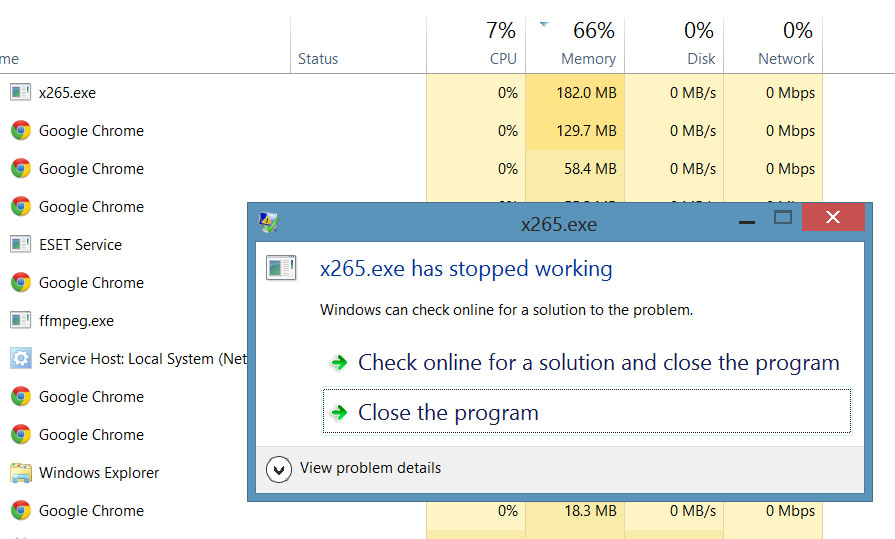This screenshot has width=895, height=539.
Task: Click the dialog title bar application icon
Action: [269, 223]
